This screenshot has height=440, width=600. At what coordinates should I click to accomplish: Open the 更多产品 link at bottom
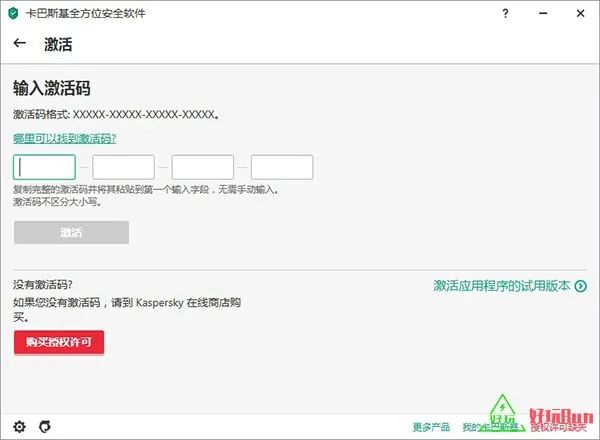pyautogui.click(x=431, y=427)
